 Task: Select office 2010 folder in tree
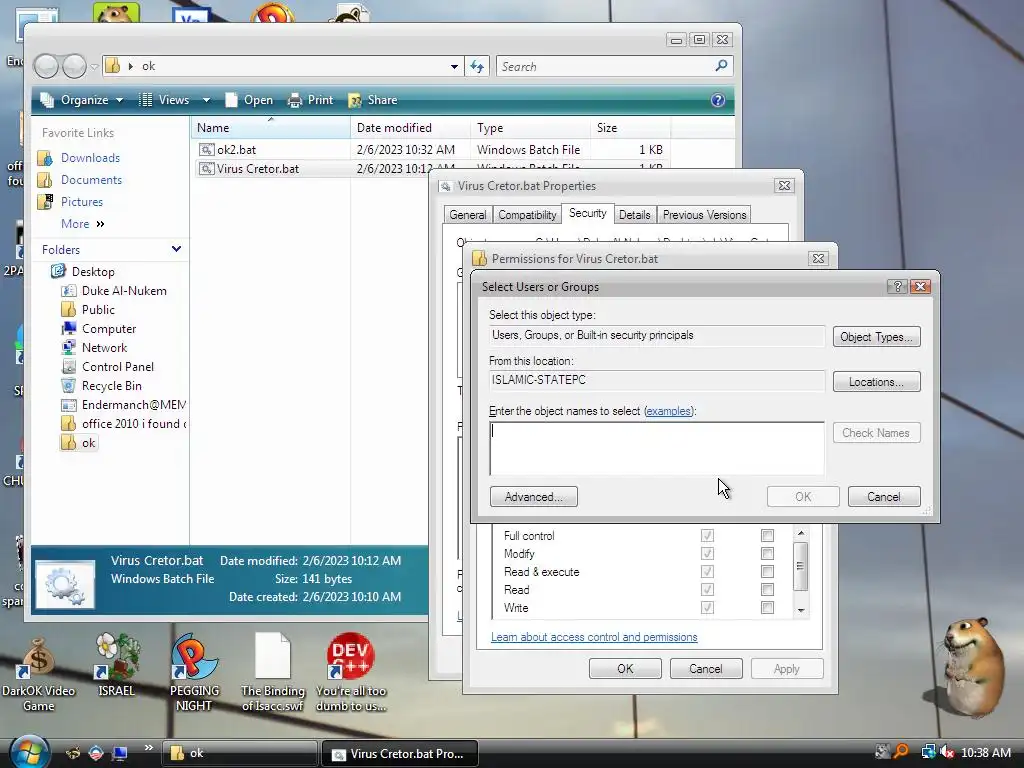point(133,423)
